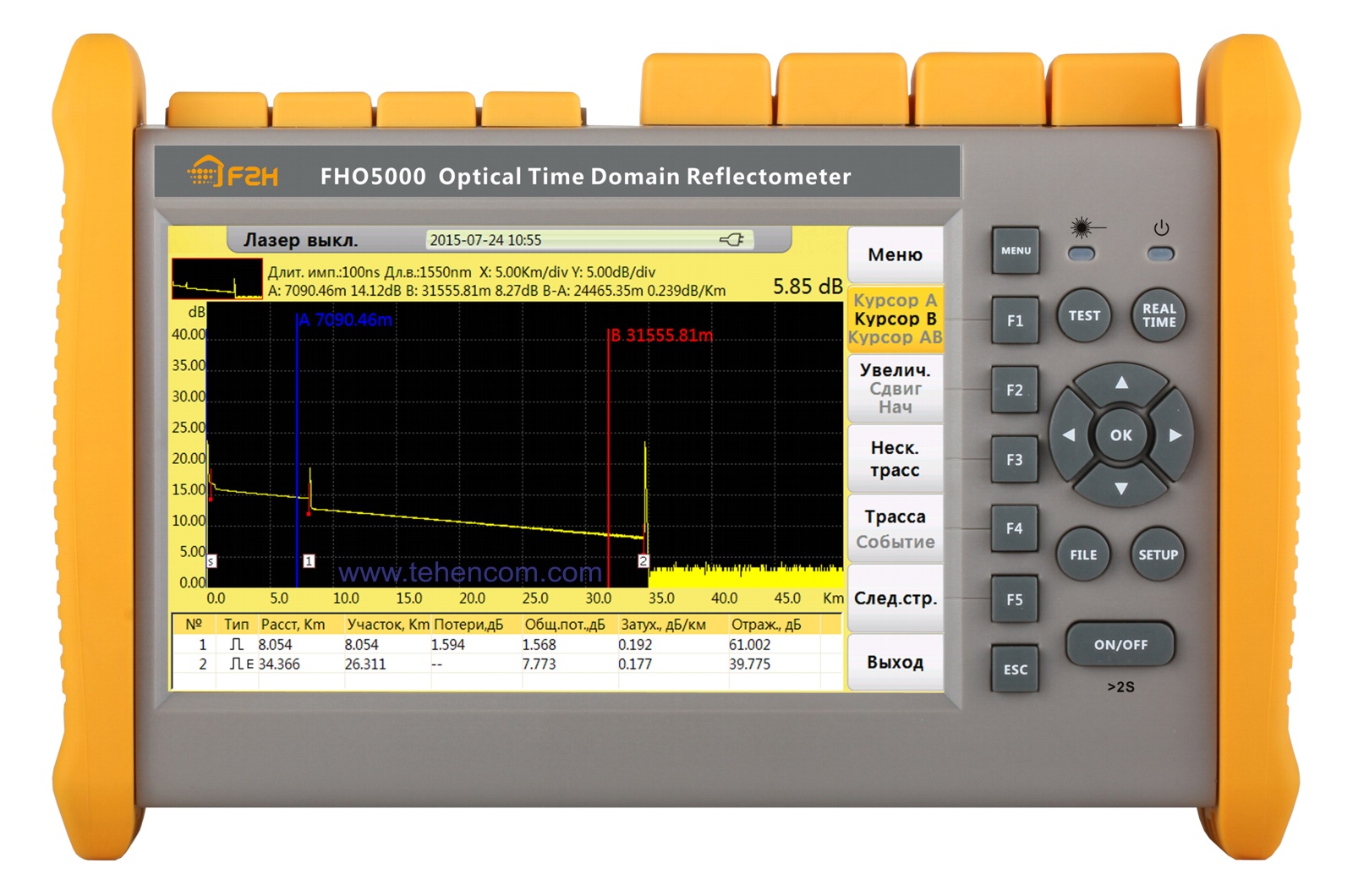Click the date 2015-07-24 10:55
Viewport: 1353px width, 896px height.
pyautogui.click(x=485, y=240)
